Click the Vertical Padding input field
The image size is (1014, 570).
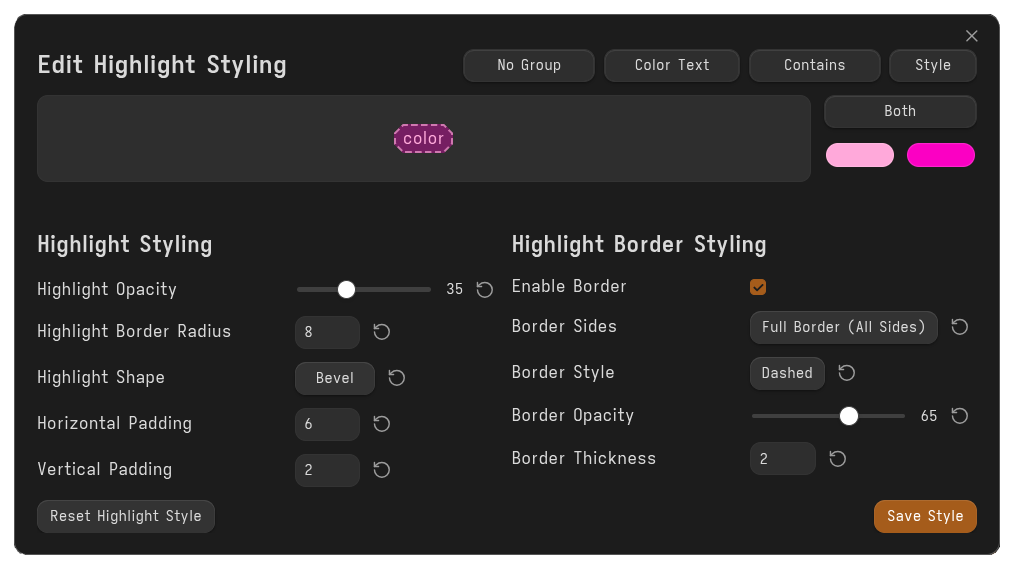[x=328, y=470]
